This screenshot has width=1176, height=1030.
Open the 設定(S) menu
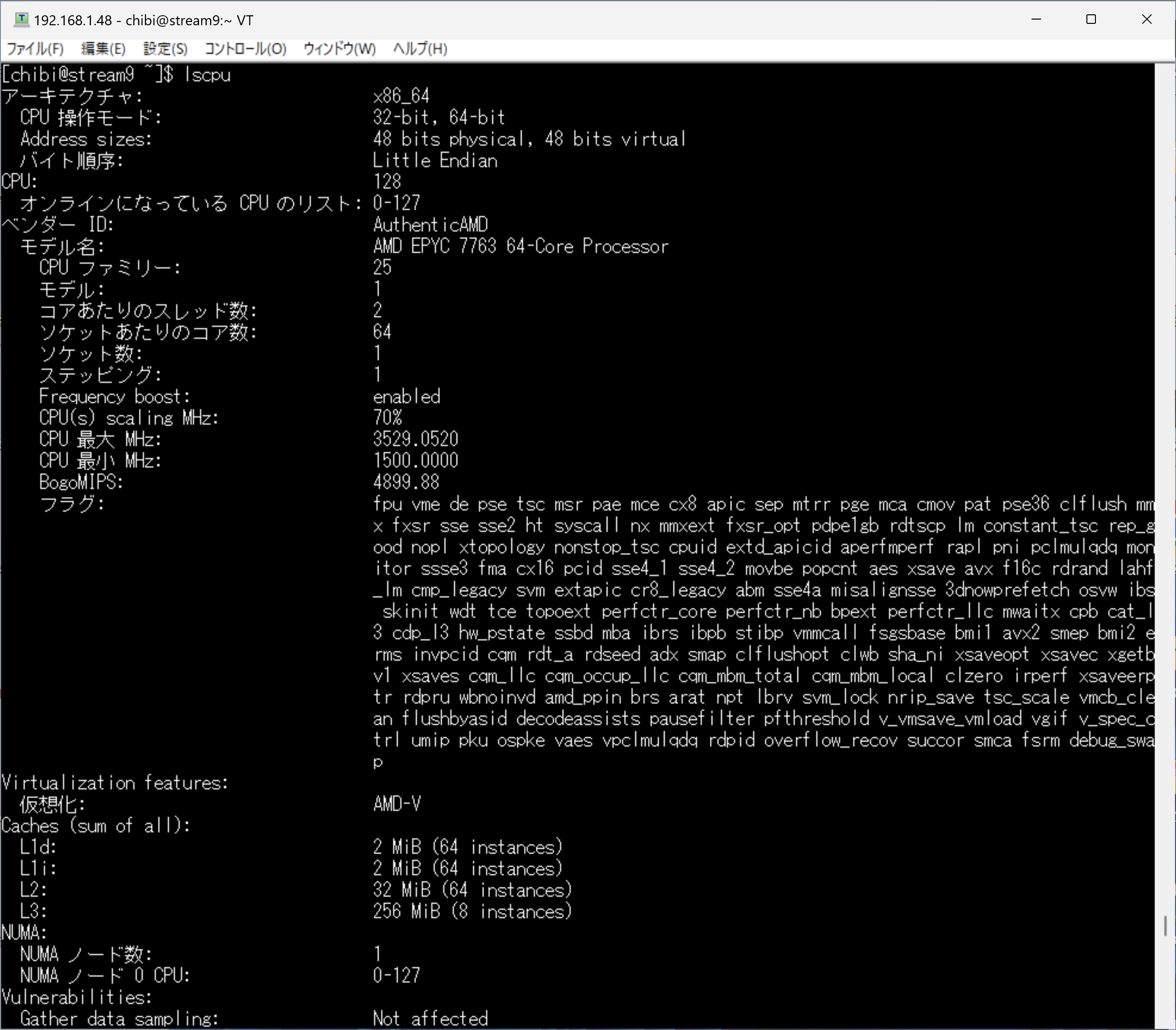(165, 49)
